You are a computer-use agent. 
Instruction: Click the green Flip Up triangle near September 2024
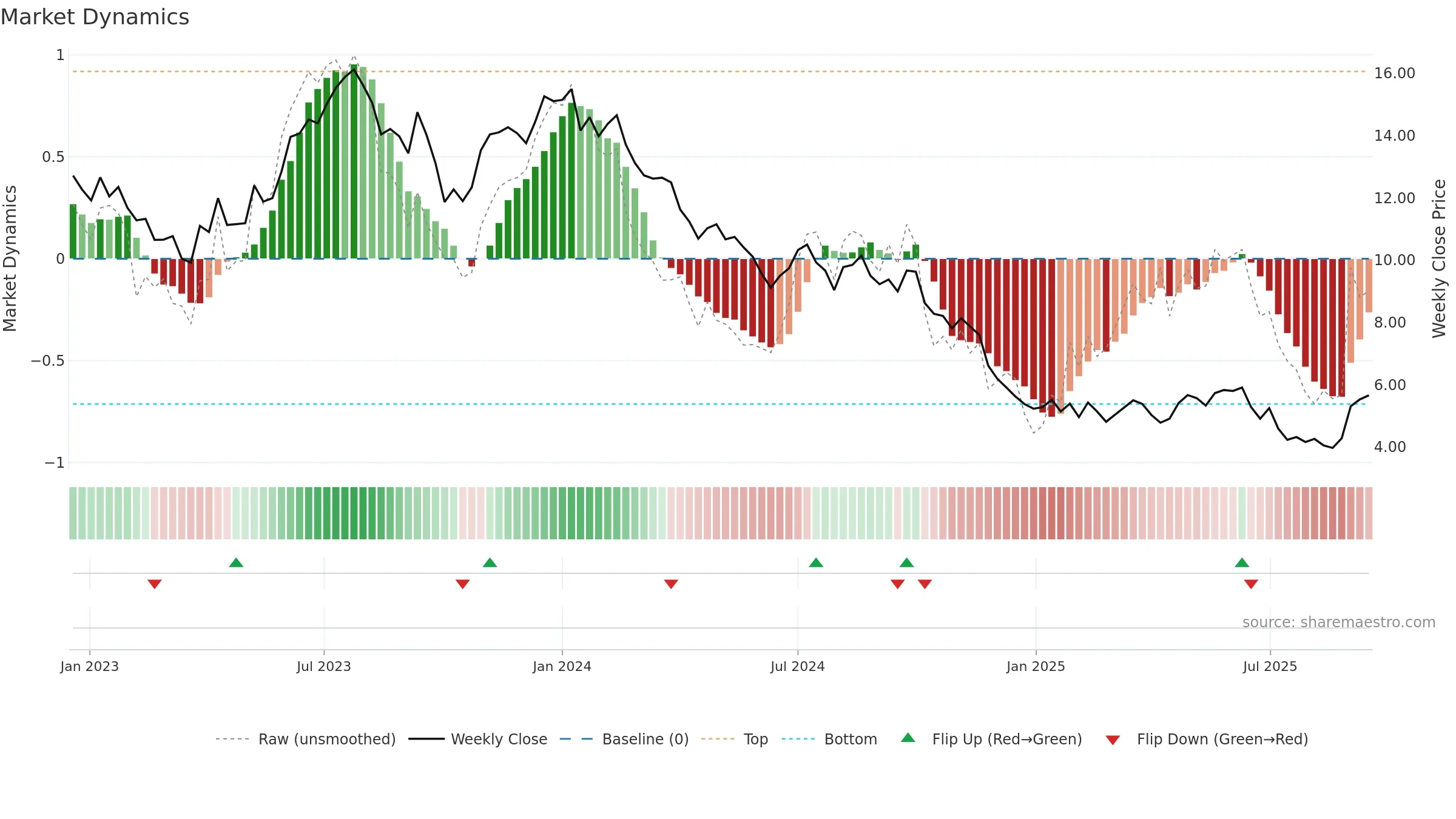tap(906, 563)
